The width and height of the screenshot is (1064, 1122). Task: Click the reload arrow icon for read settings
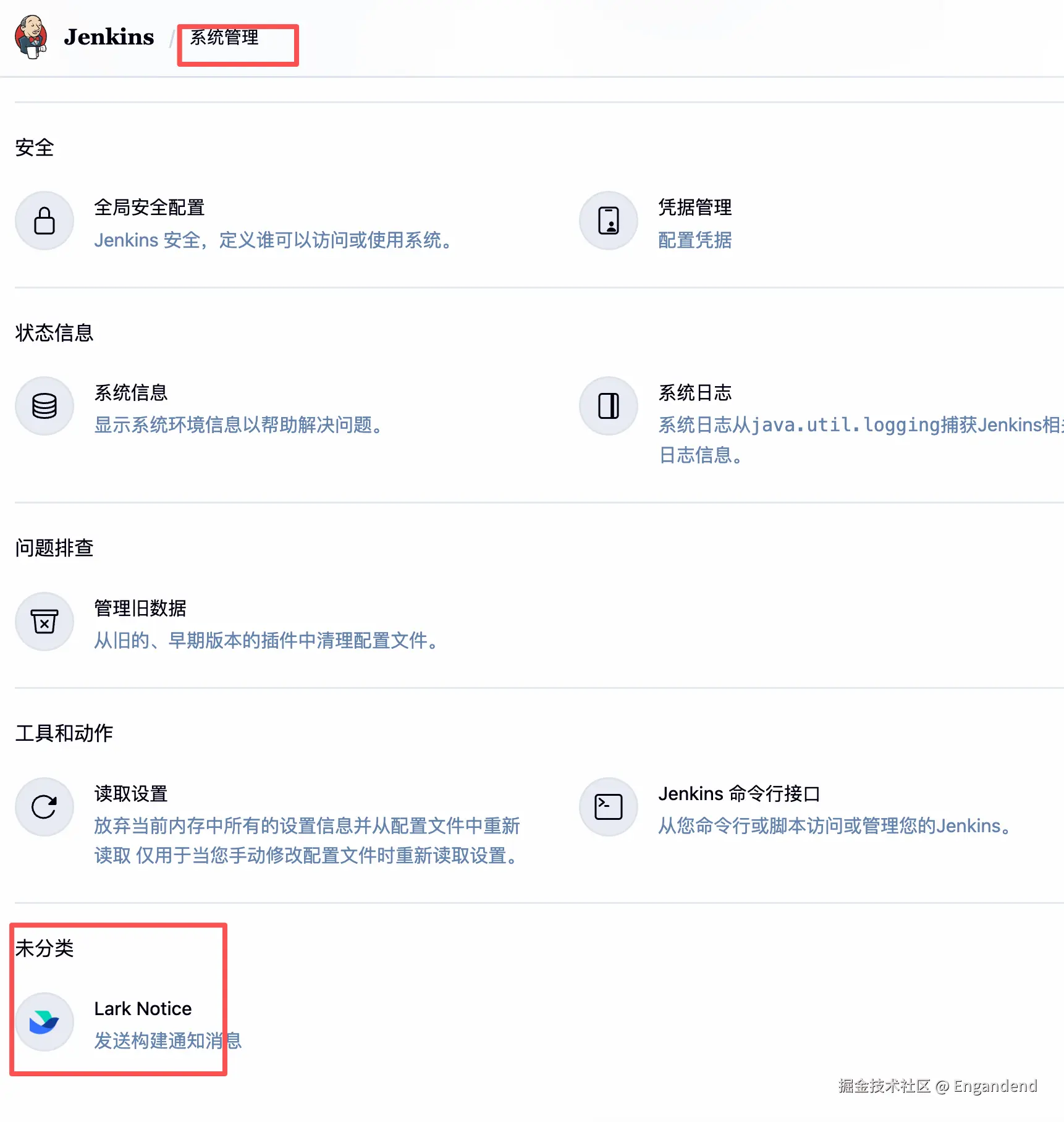(x=44, y=807)
